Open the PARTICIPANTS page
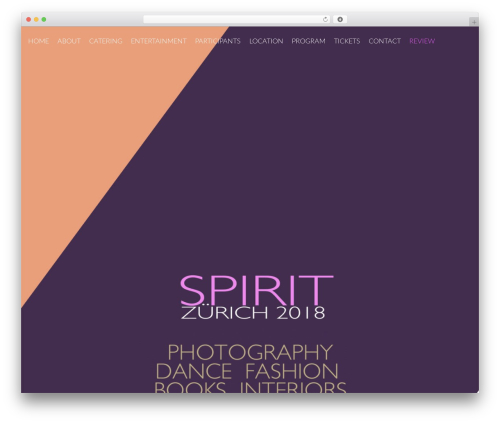This screenshot has height=423, width=500. click(218, 41)
